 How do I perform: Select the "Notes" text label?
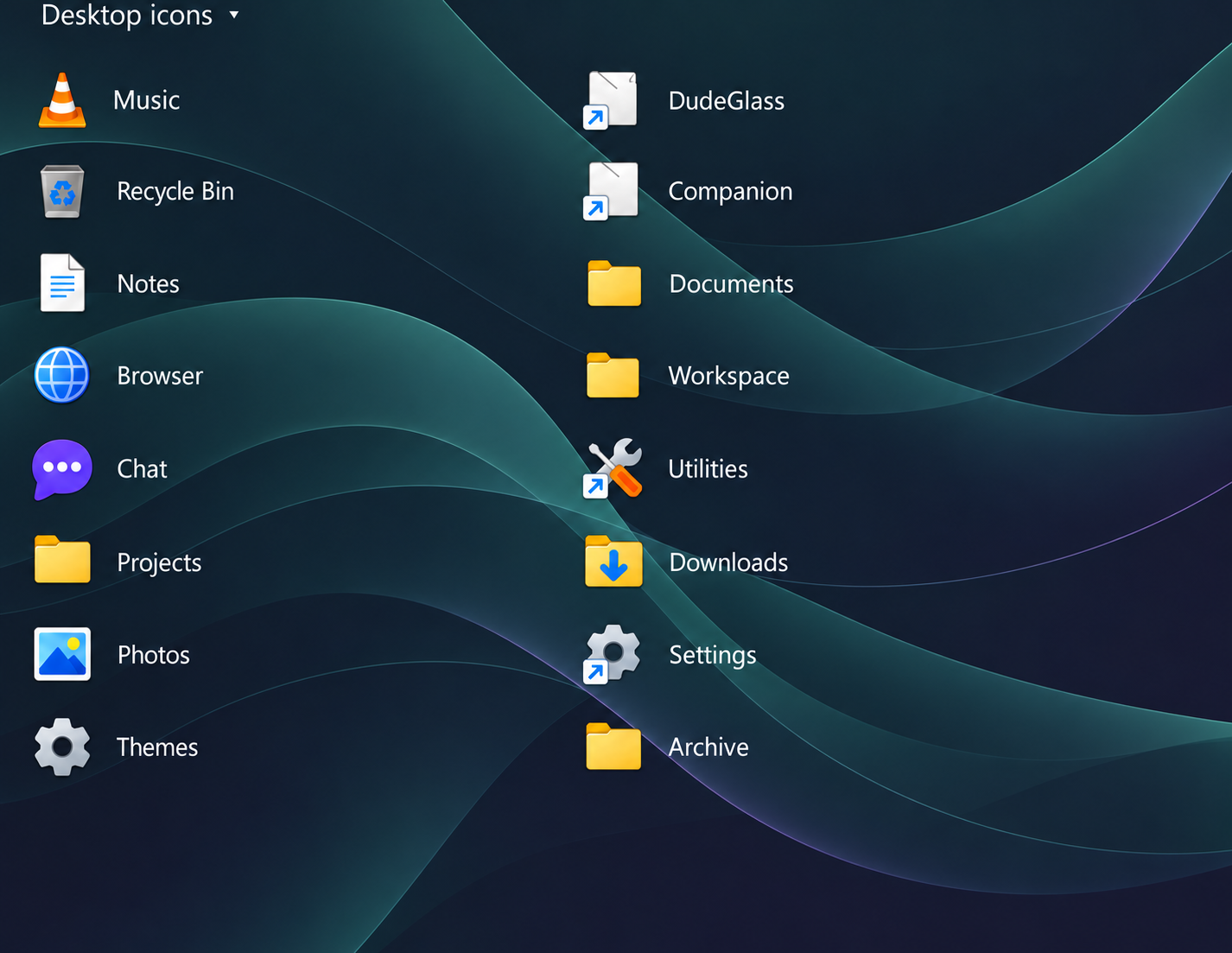tap(148, 283)
